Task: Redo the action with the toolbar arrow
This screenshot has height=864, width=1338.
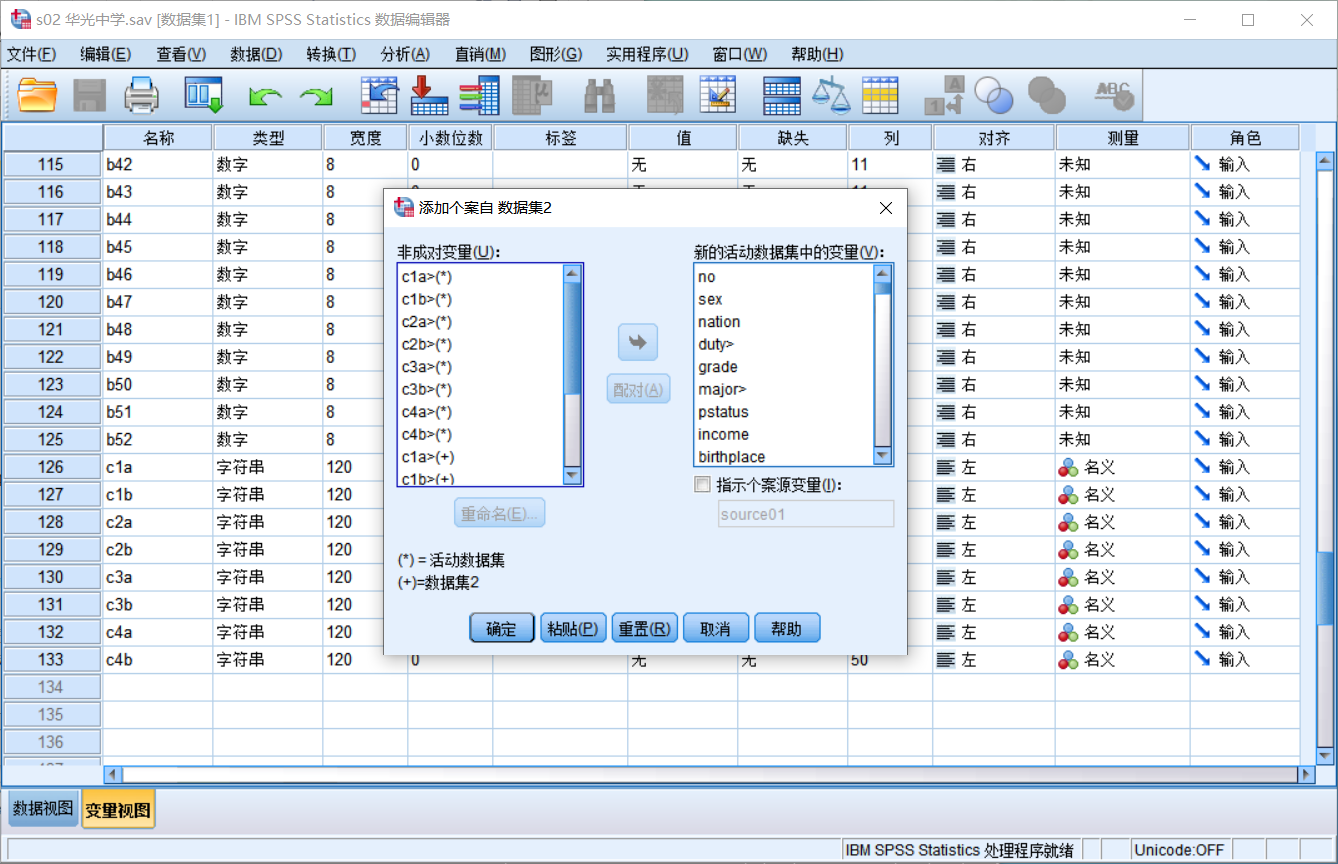Action: tap(317, 96)
